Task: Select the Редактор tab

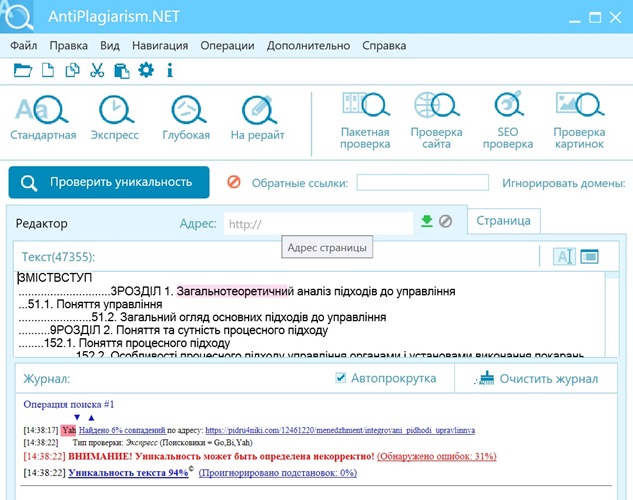Action: 42,224
